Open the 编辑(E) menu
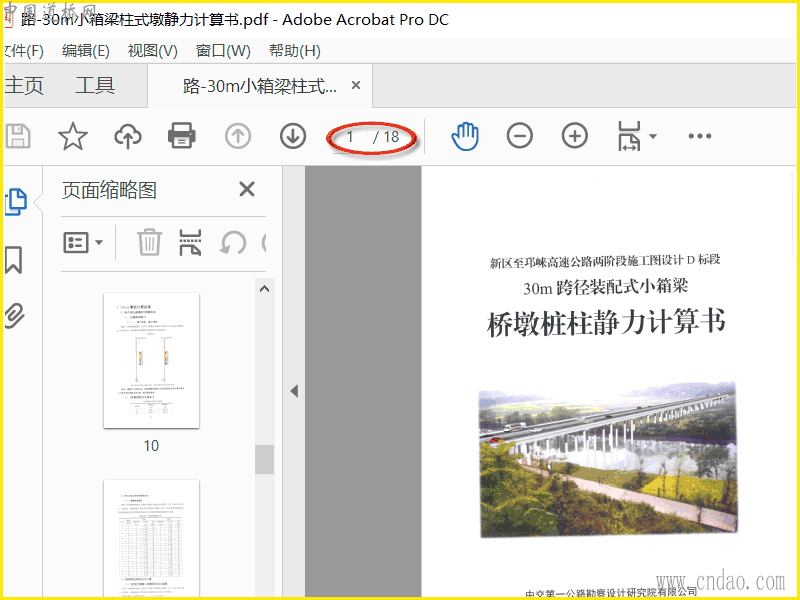The width and height of the screenshot is (800, 600). pos(86,51)
